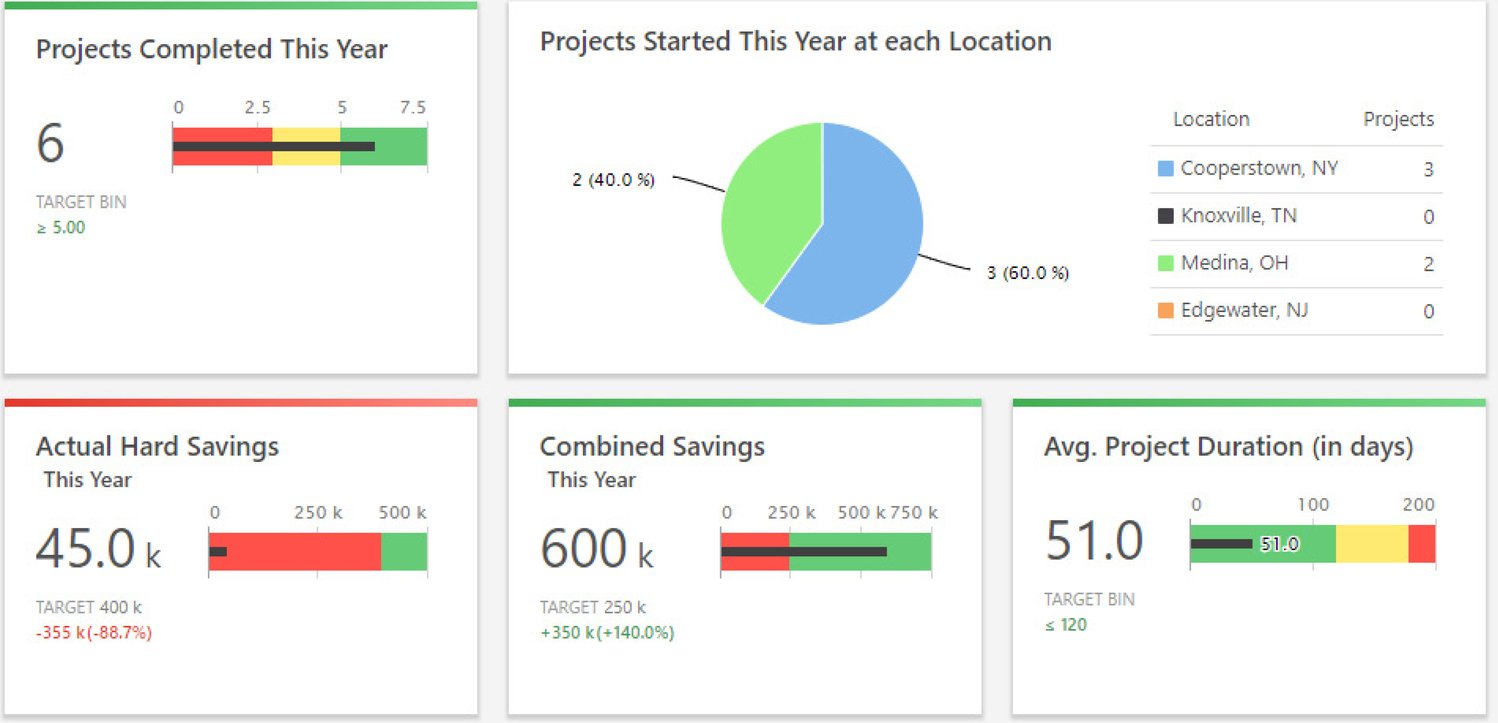Click the 2 (40.0 %) pie data label
This screenshot has width=1498, height=723.
point(613,181)
